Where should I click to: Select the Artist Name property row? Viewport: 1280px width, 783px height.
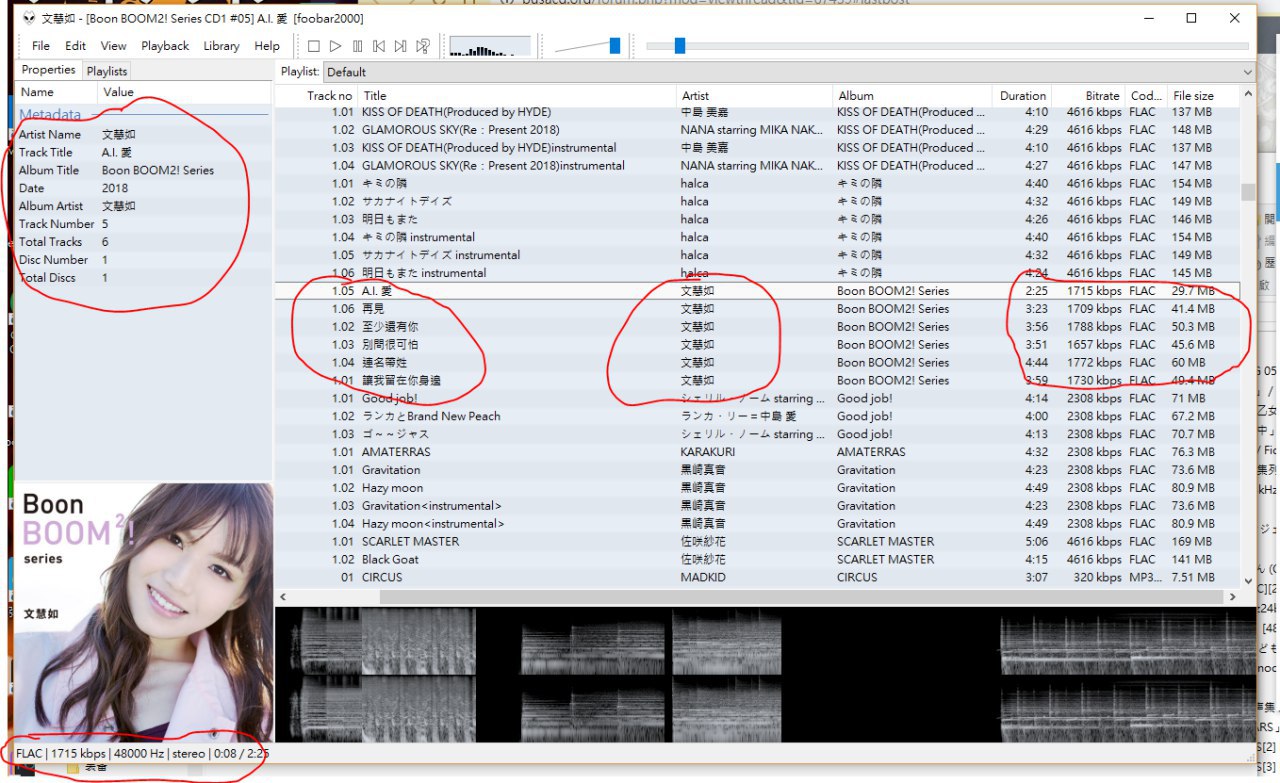point(144,134)
